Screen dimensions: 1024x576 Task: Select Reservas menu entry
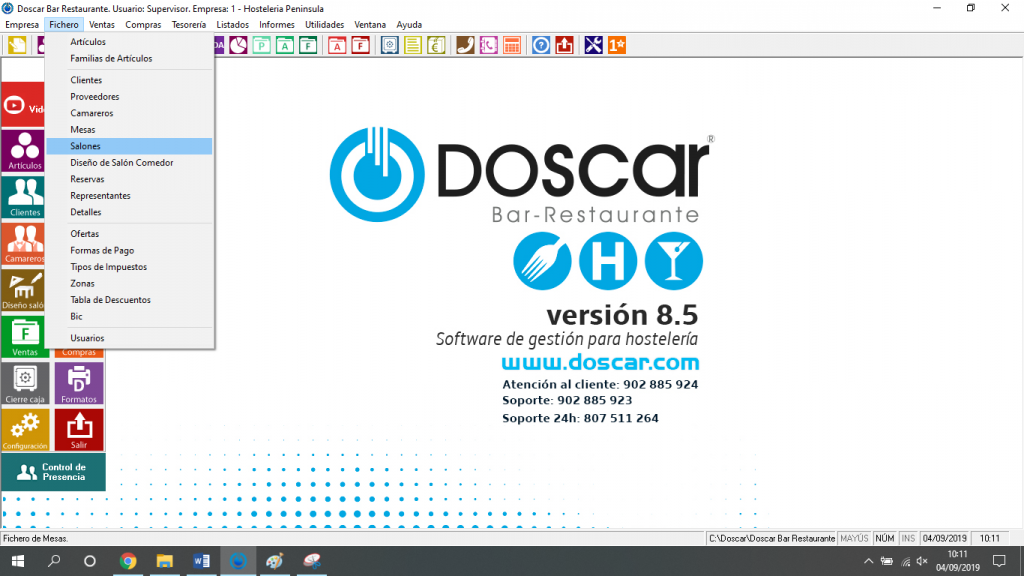point(129,179)
